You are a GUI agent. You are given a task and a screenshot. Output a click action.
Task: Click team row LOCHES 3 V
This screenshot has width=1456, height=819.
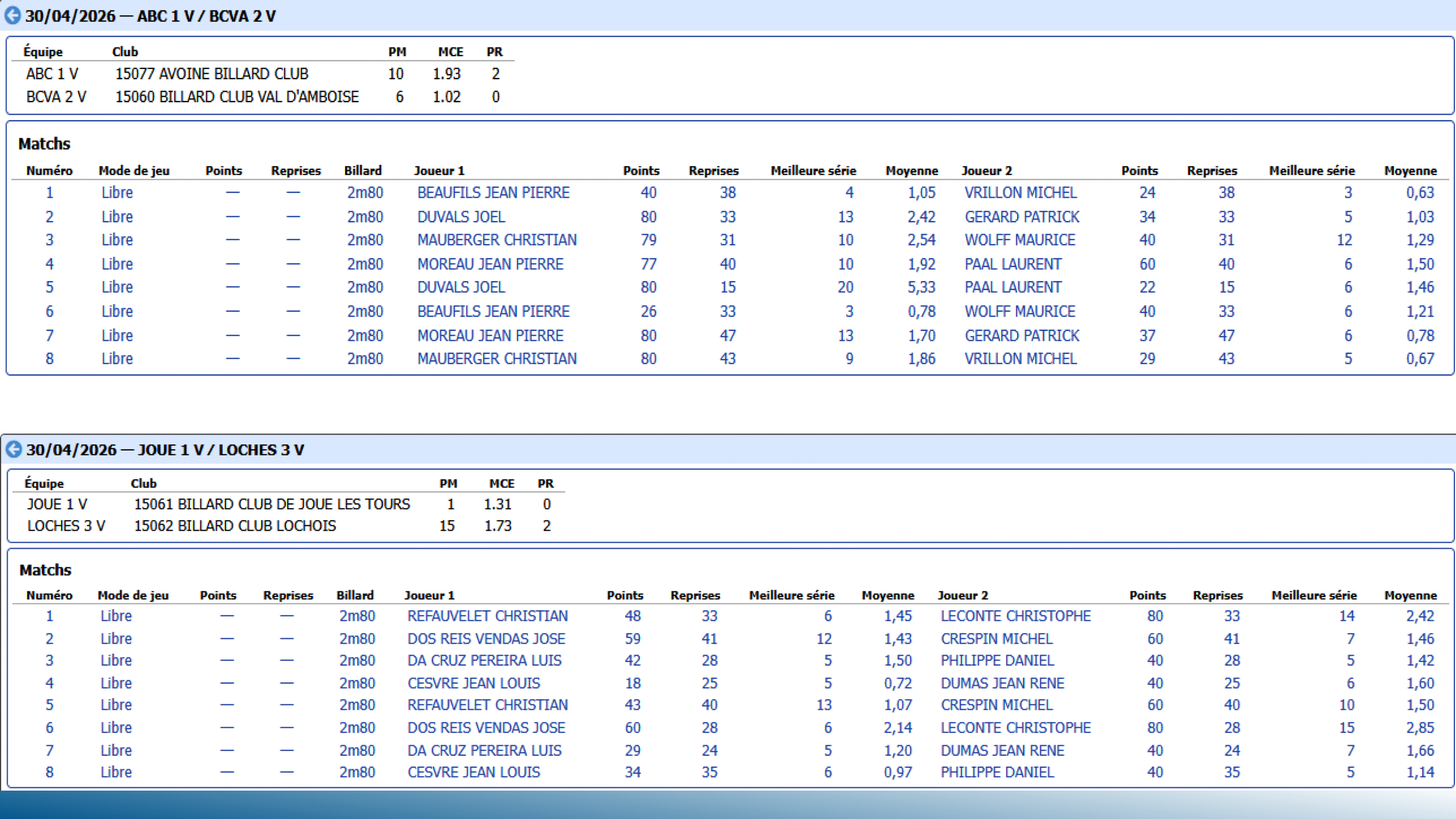click(288, 526)
